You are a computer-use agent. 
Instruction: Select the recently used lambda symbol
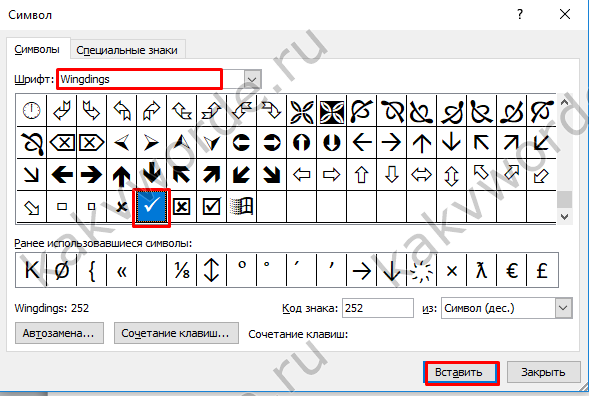point(482,271)
